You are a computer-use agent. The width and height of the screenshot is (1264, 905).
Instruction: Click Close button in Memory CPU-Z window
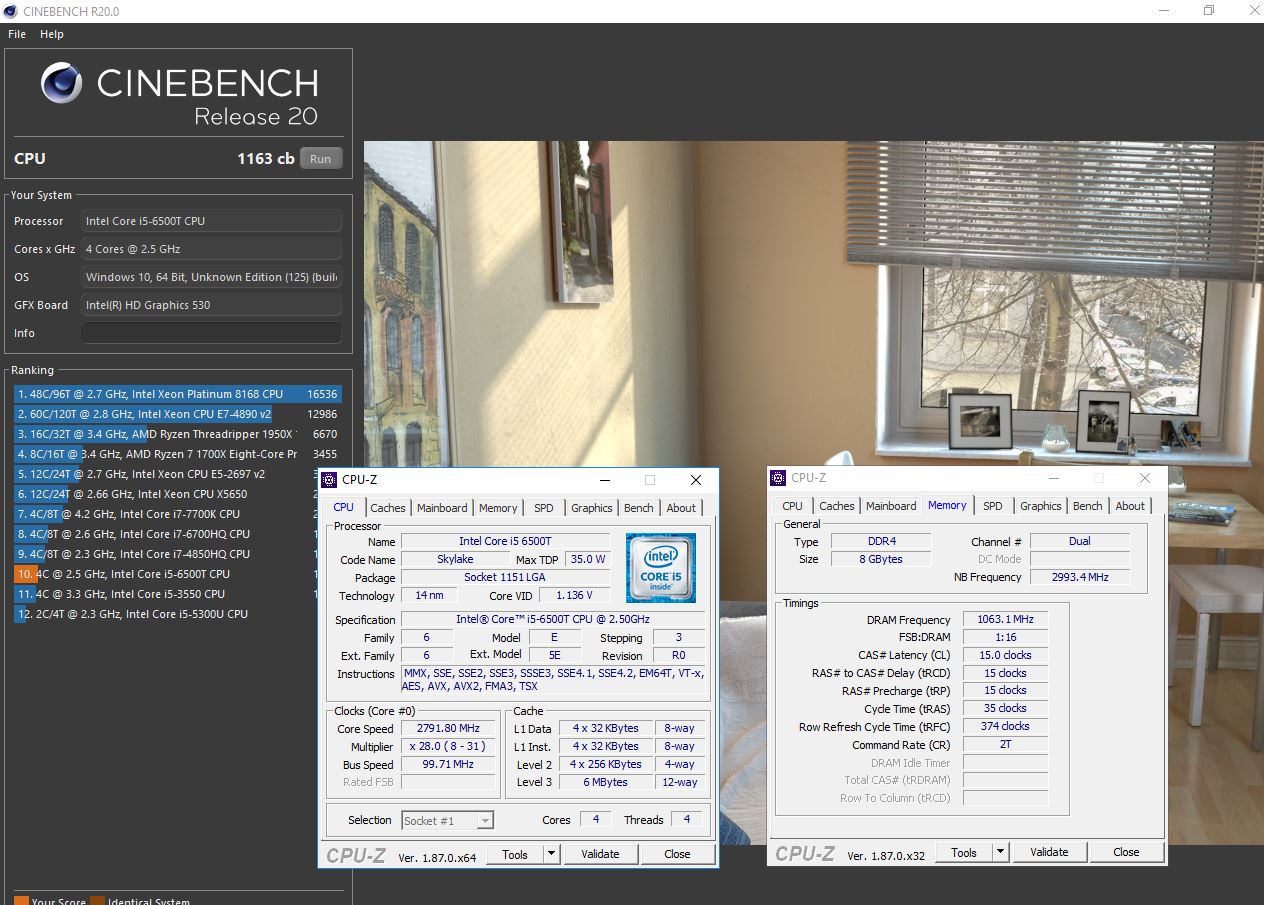pos(1126,852)
